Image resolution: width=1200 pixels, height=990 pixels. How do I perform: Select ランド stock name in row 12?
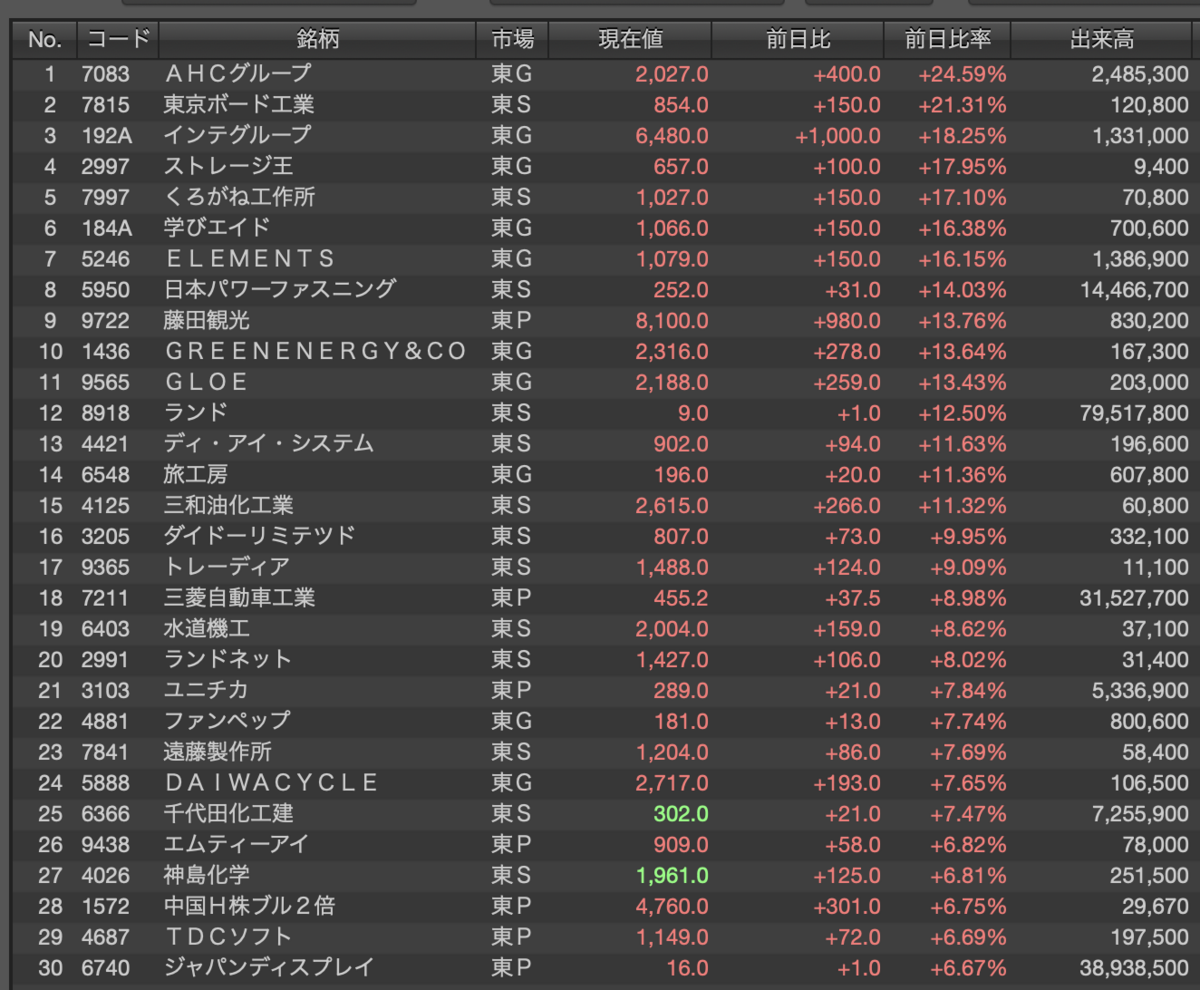[196, 413]
